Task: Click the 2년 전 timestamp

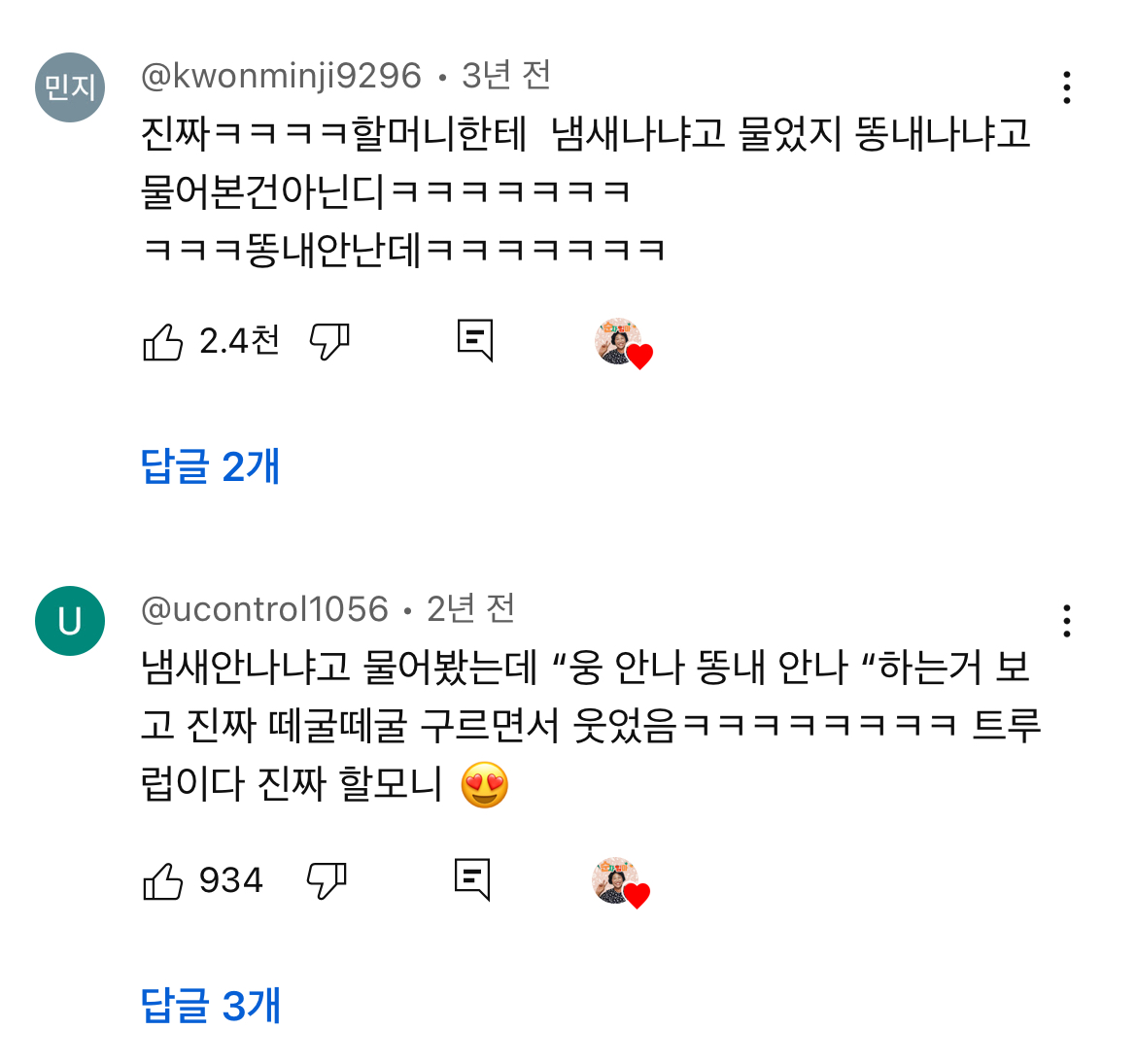Action: (x=471, y=609)
